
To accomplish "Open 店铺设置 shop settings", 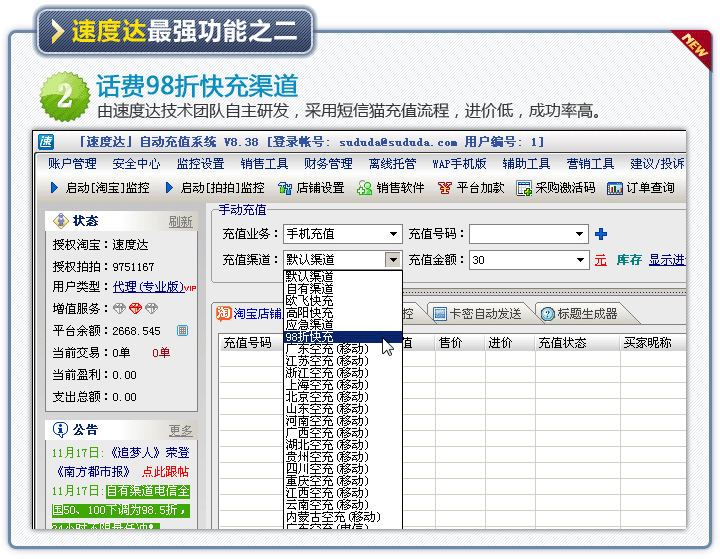I will tap(311, 187).
